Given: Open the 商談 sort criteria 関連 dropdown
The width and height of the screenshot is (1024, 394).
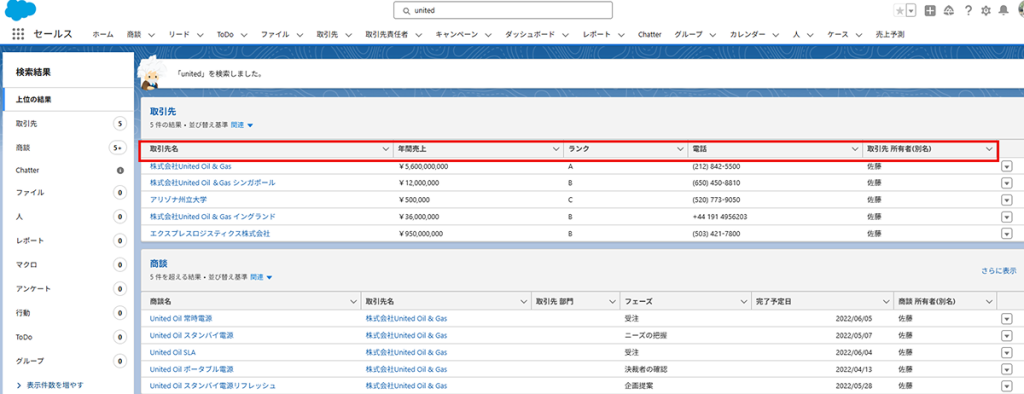Looking at the screenshot, I should 261,277.
